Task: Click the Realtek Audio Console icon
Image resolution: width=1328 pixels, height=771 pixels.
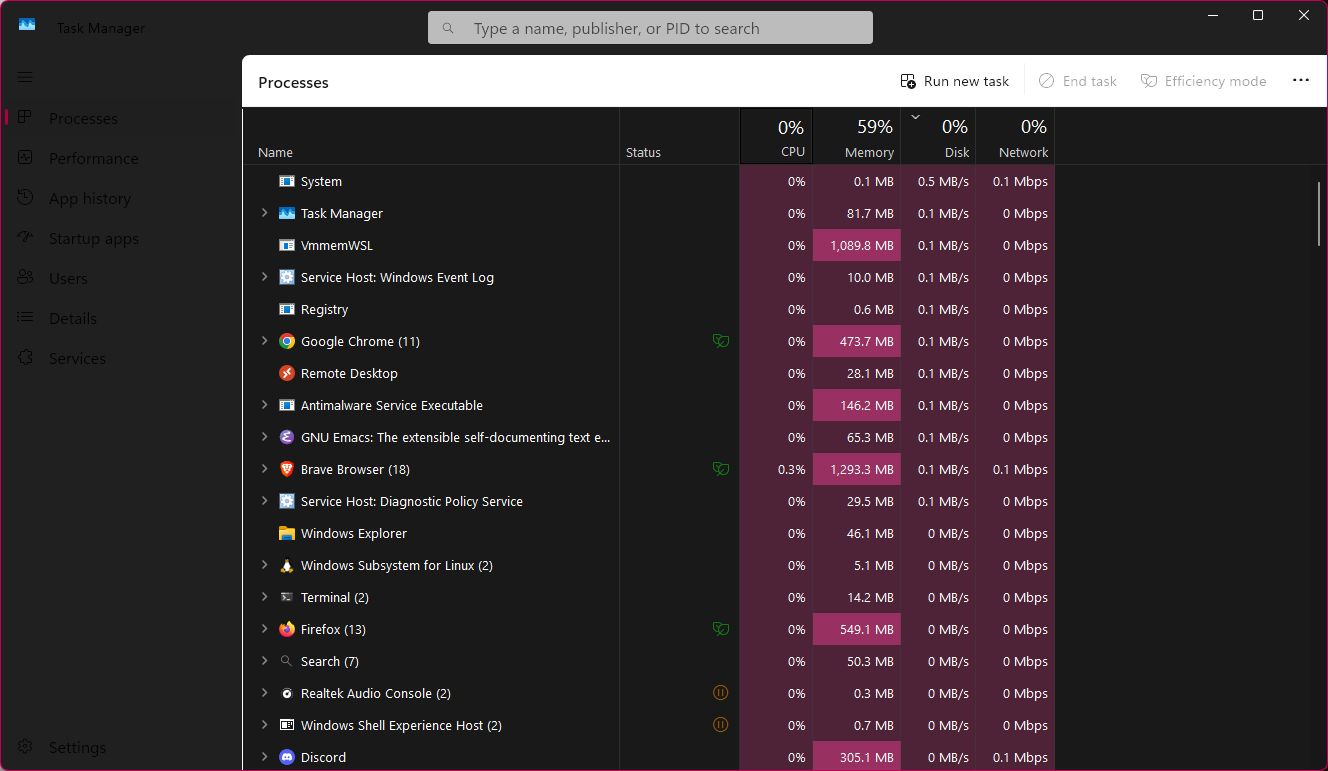Action: tap(287, 693)
